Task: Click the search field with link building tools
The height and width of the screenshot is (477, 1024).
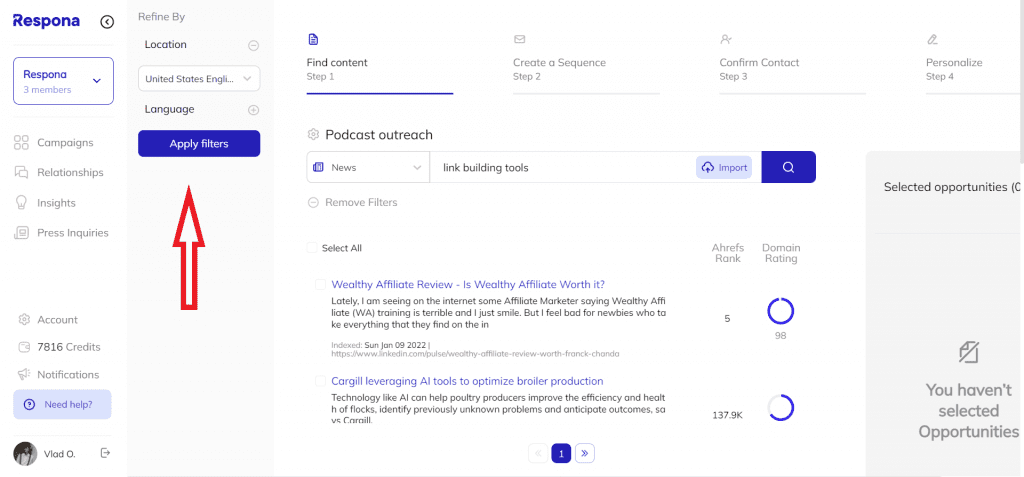Action: [x=562, y=167]
